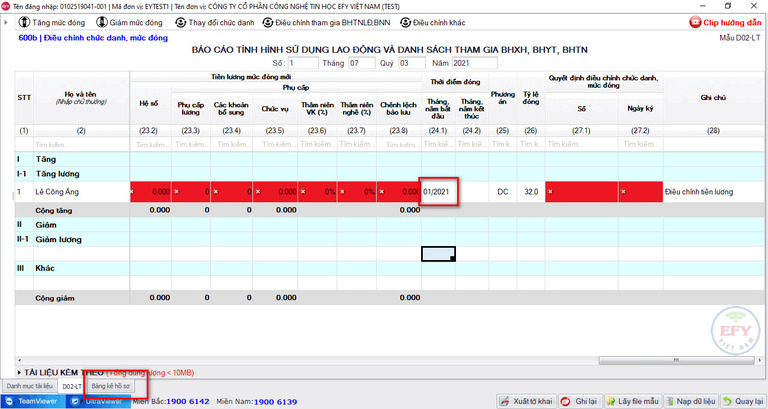Screen dimensions: 768x409
Task: Select the III Khác group row
Action: (x=389, y=268)
